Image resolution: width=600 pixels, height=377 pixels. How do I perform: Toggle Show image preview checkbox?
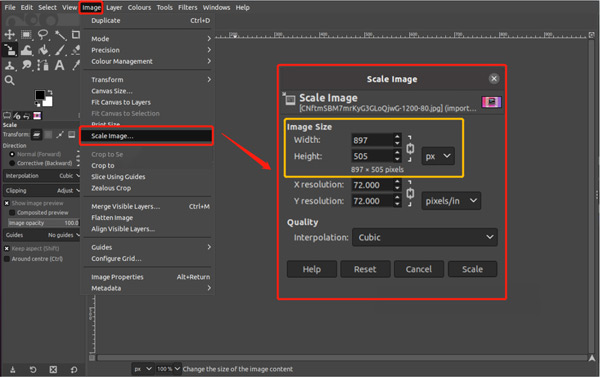[x=7, y=203]
